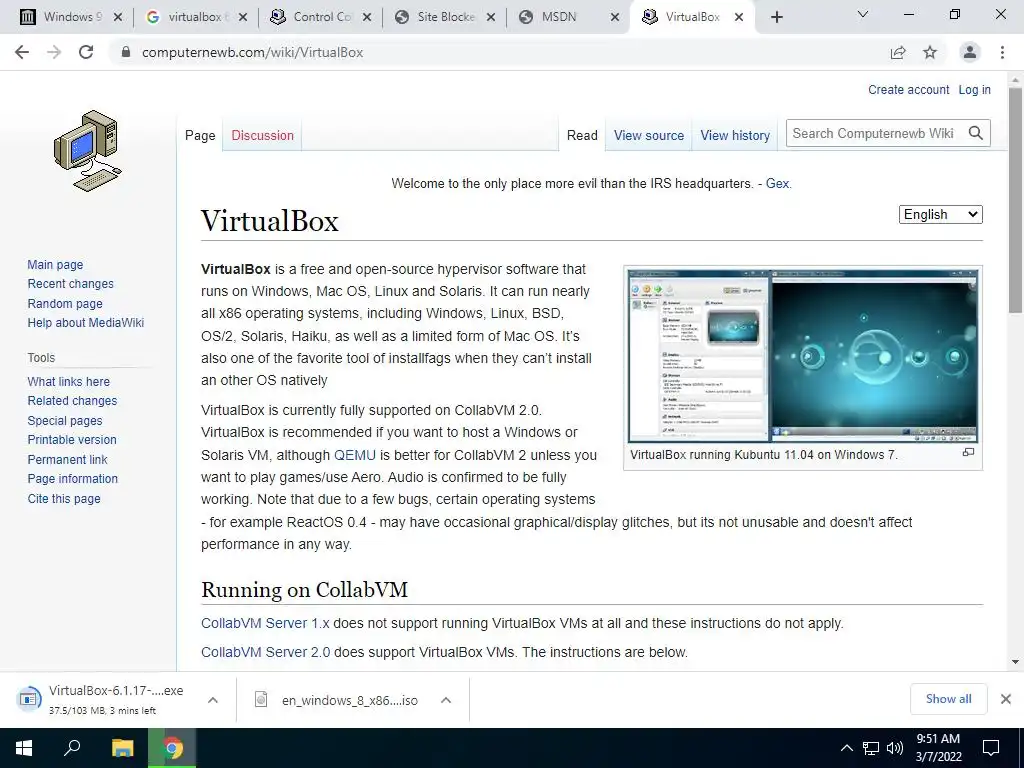Screen dimensions: 1024x768
Task: Click Cite this page
Action: [x=64, y=498]
